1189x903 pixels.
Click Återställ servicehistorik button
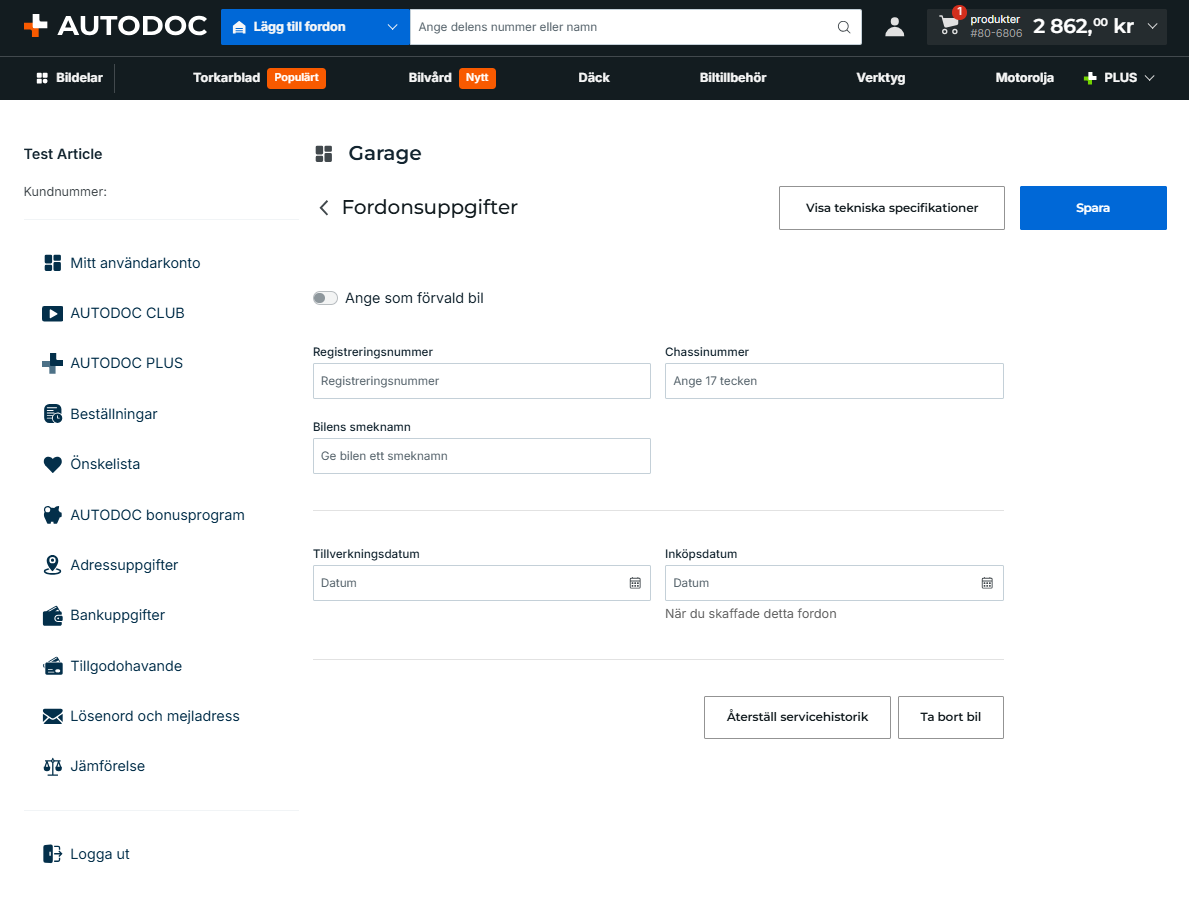tap(797, 717)
